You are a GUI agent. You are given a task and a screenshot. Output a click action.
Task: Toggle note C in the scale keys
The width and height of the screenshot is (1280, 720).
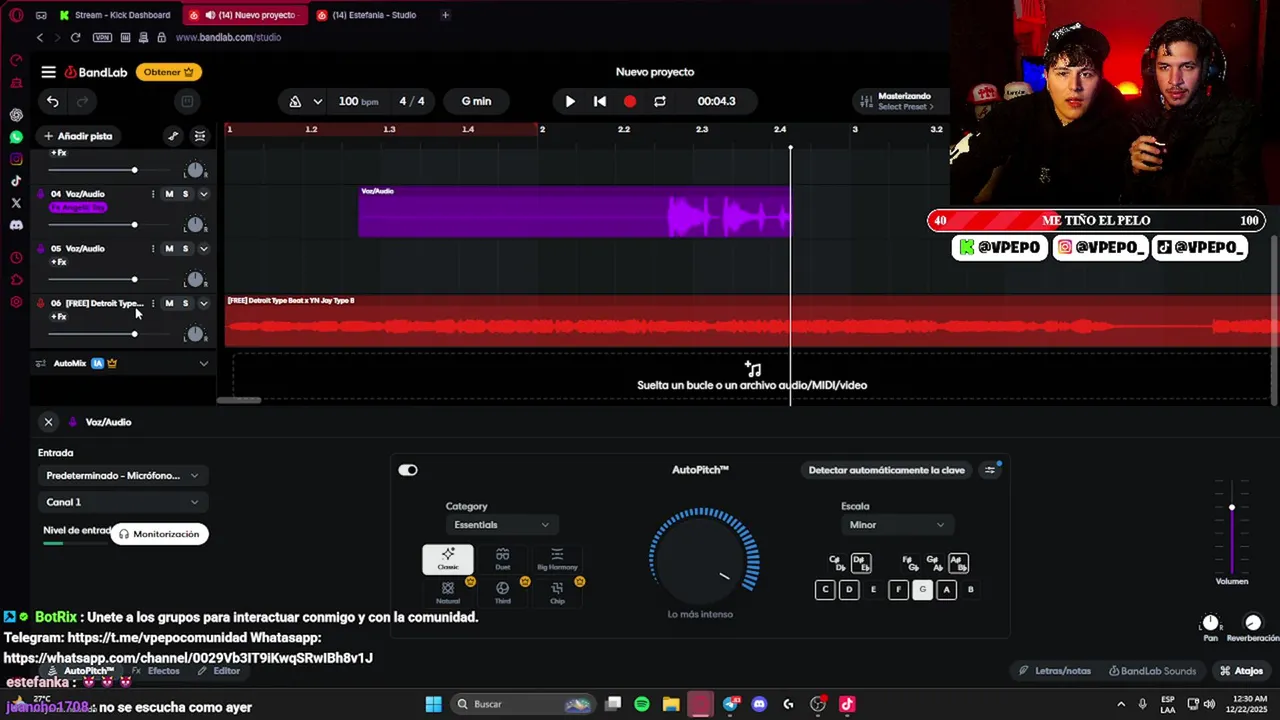[x=825, y=590]
